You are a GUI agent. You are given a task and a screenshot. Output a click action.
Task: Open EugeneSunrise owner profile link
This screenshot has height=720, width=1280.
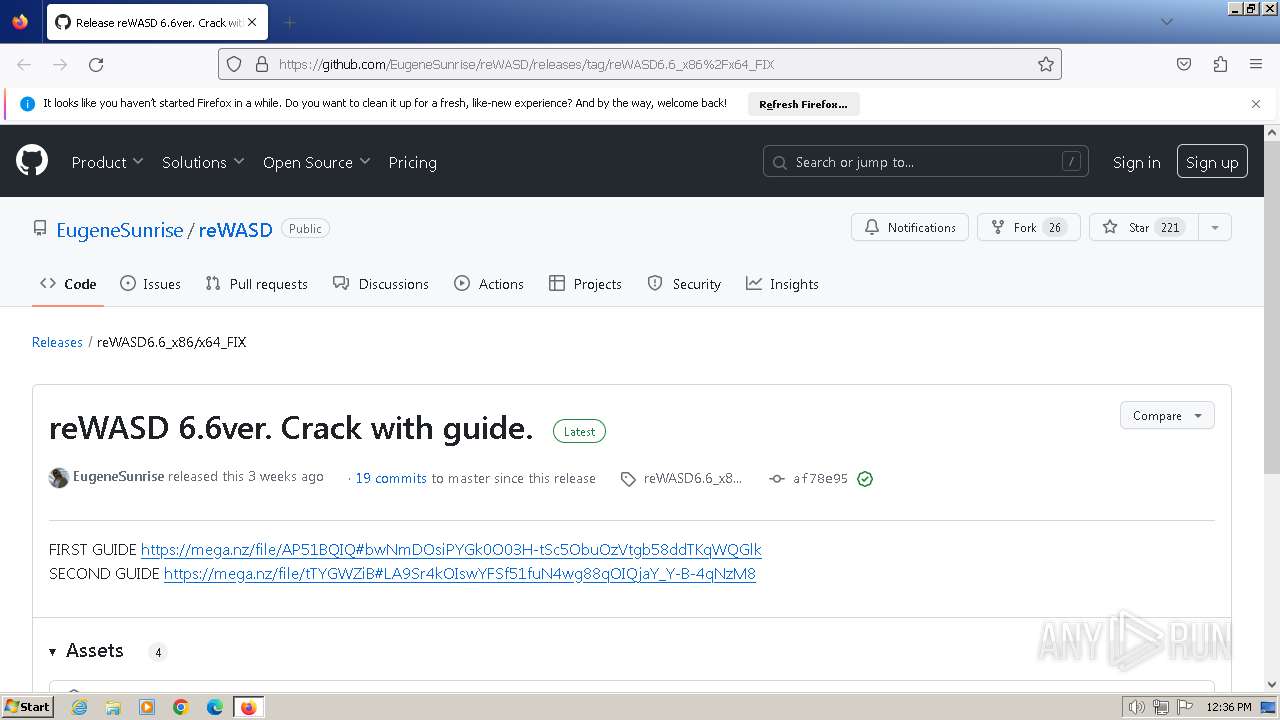[x=120, y=230]
